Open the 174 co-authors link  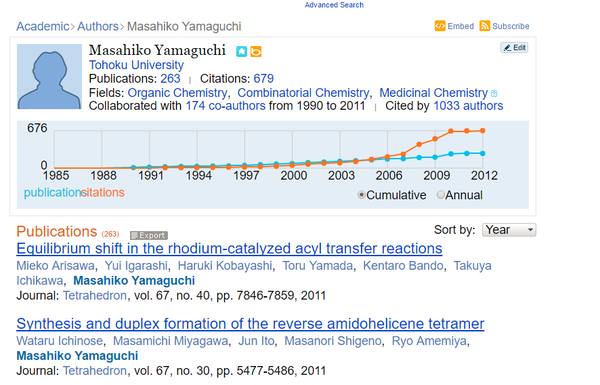(225, 106)
